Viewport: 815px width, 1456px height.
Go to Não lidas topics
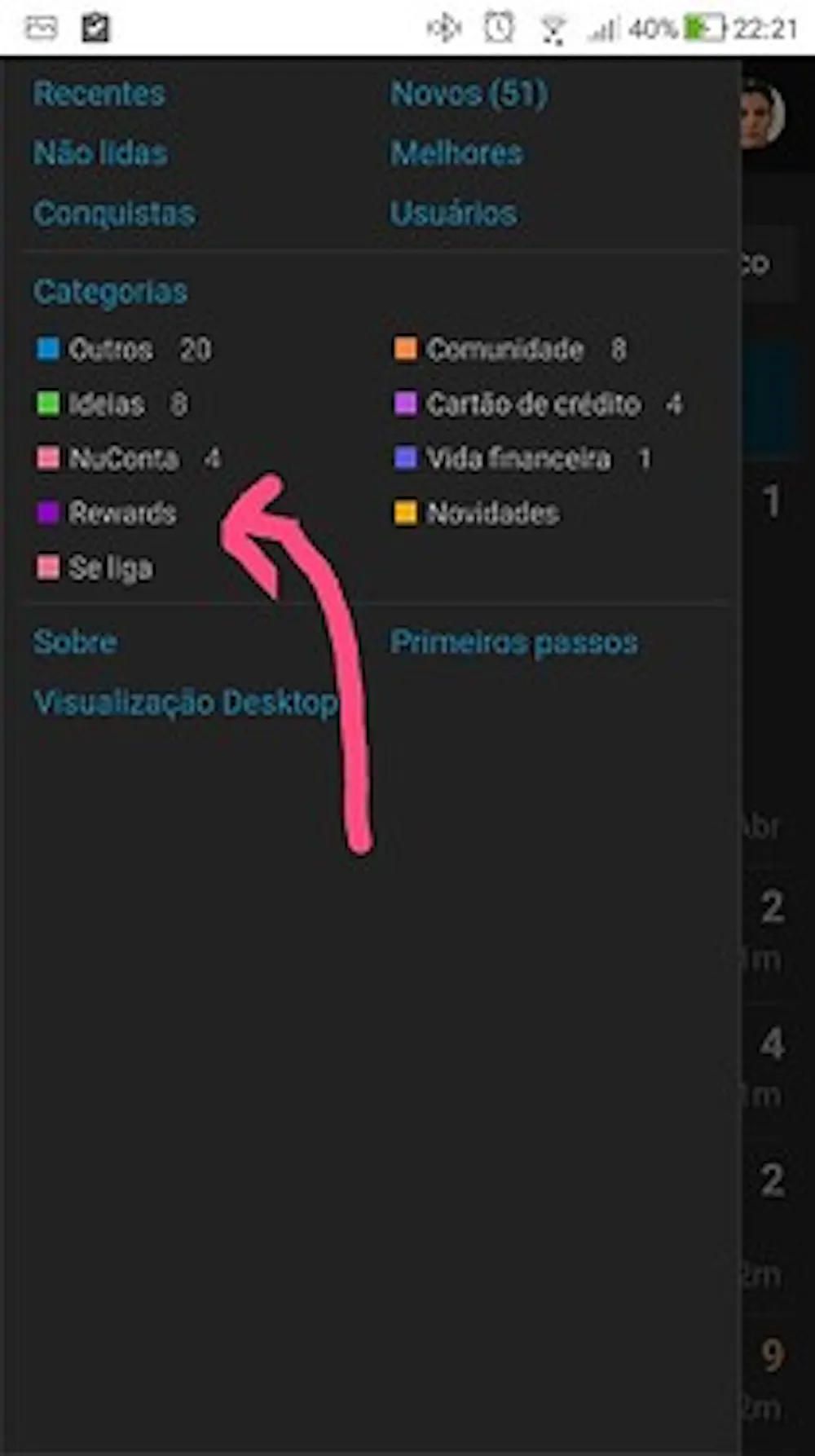[100, 153]
